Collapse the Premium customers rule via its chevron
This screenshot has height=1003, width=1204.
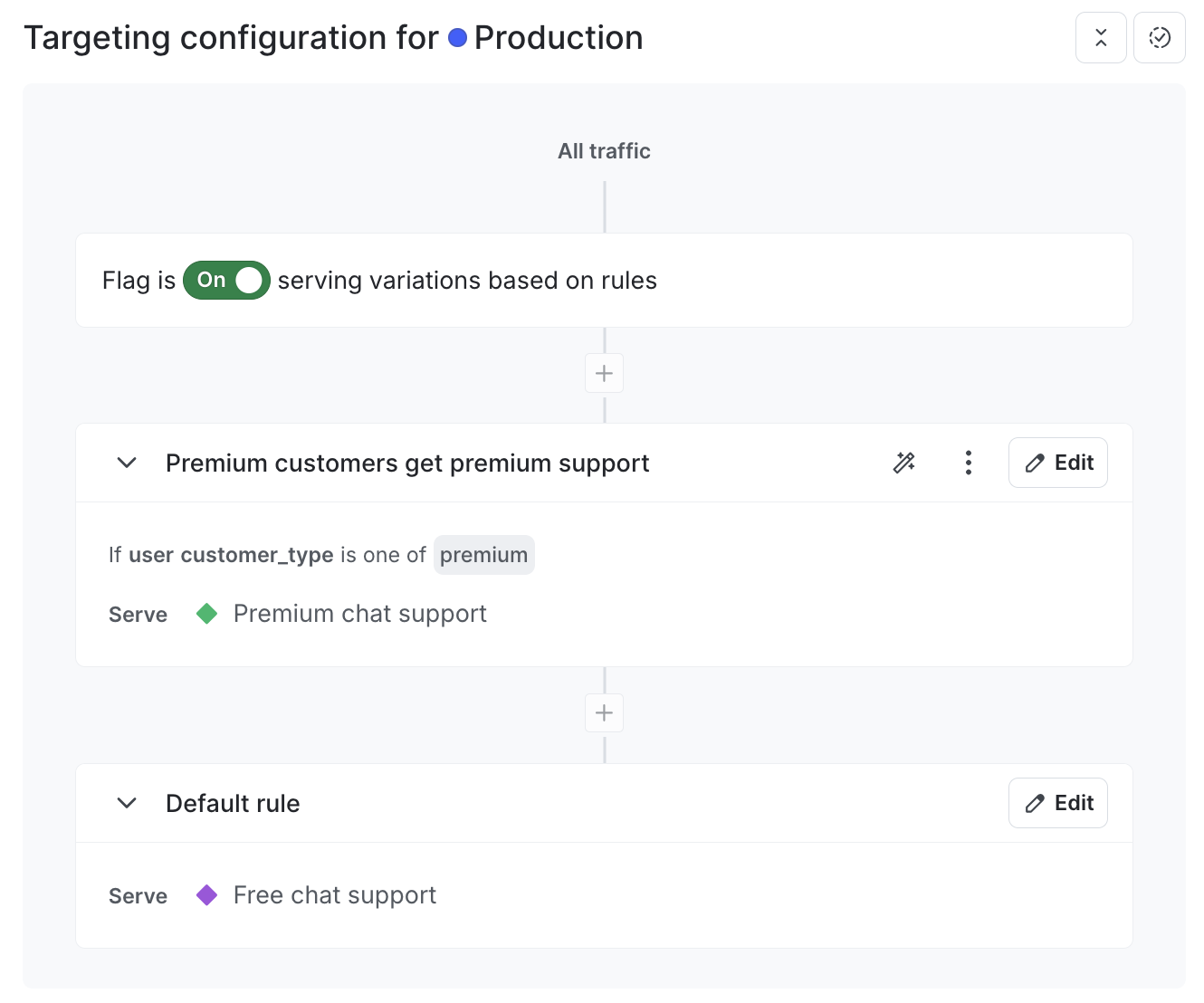point(127,463)
